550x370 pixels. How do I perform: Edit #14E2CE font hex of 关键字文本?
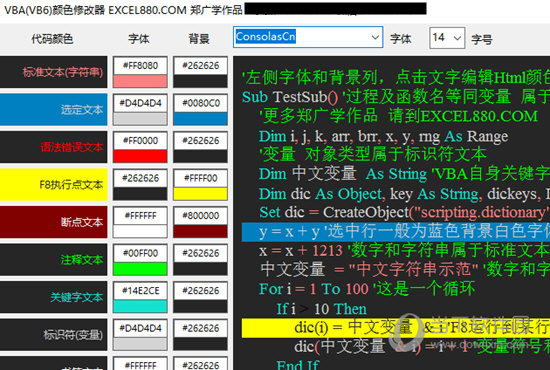tap(140, 291)
